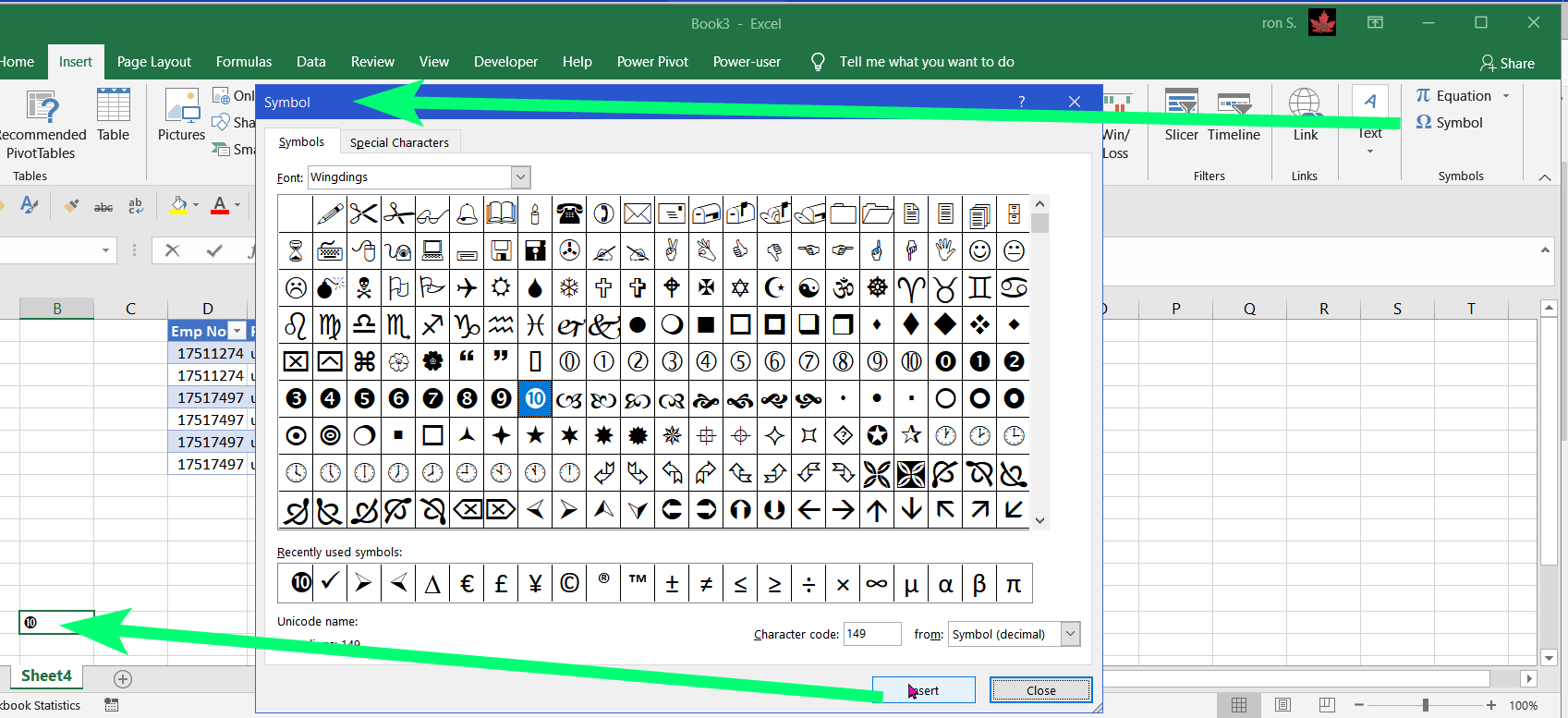Select the left arrow symbol in grid

[808, 509]
